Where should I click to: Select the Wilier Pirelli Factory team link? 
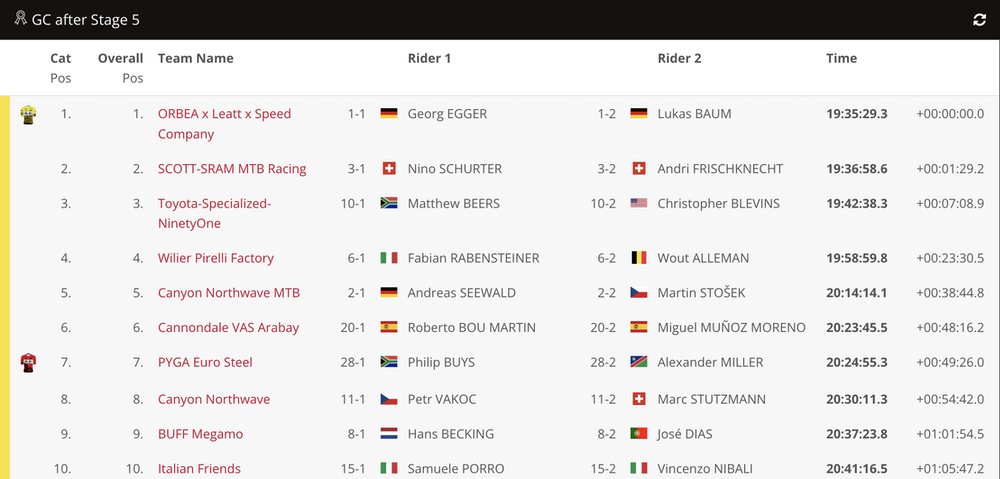pyautogui.click(x=216, y=258)
